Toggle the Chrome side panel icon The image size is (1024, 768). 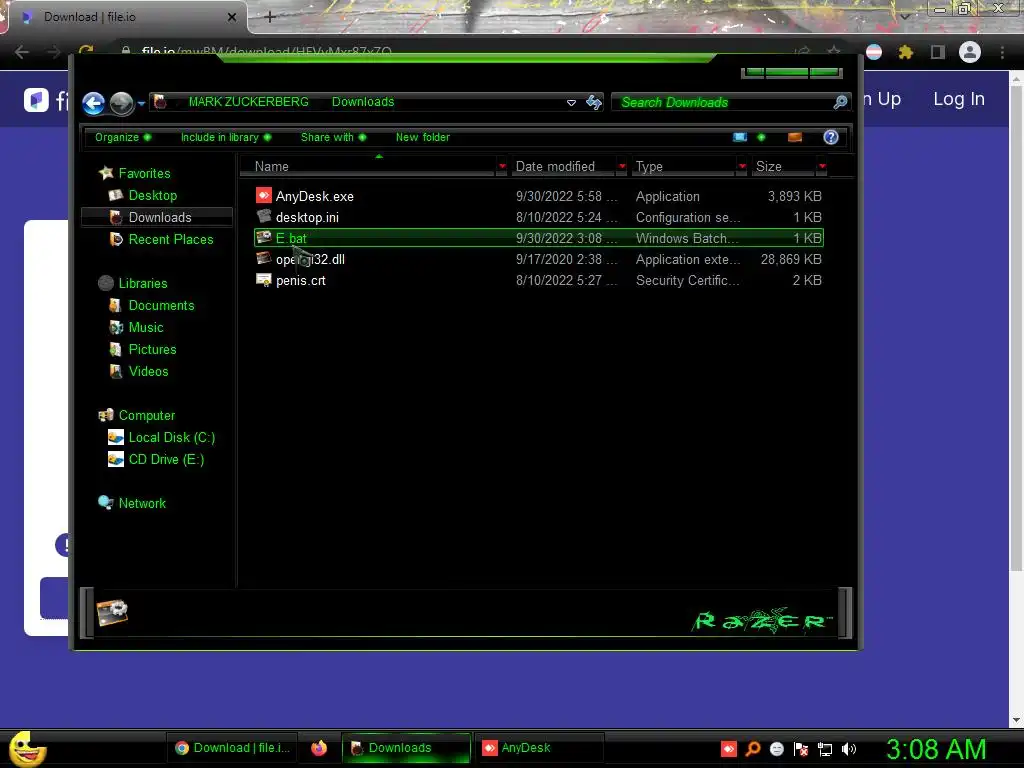[x=938, y=52]
